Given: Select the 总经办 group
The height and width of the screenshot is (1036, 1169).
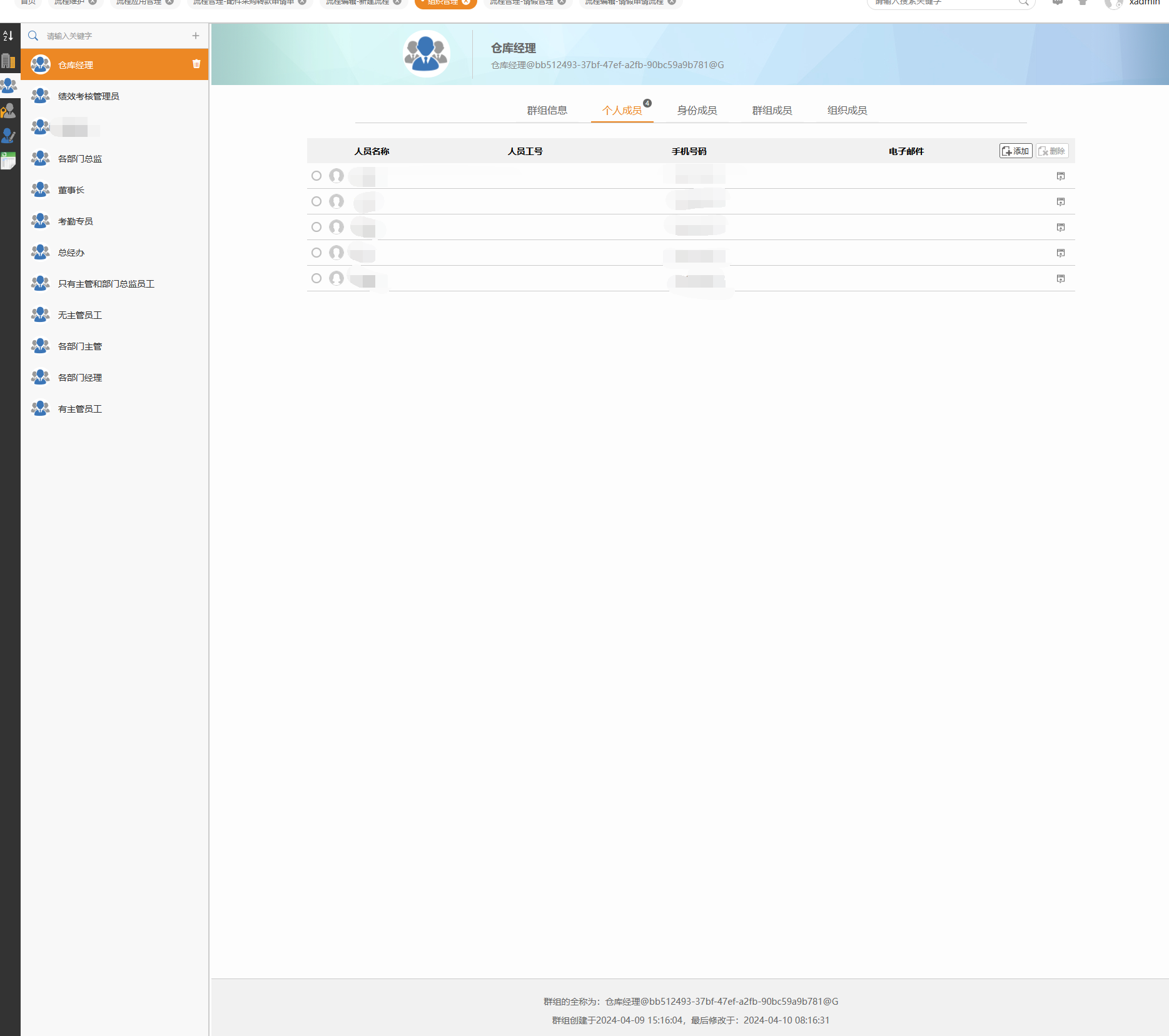Looking at the screenshot, I should 114,252.
